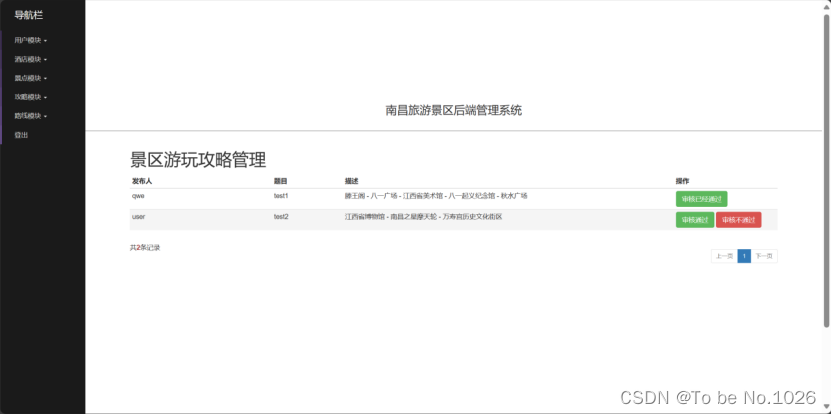Select the publisher cell 'user'
831x414 pixels.
click(x=138, y=217)
